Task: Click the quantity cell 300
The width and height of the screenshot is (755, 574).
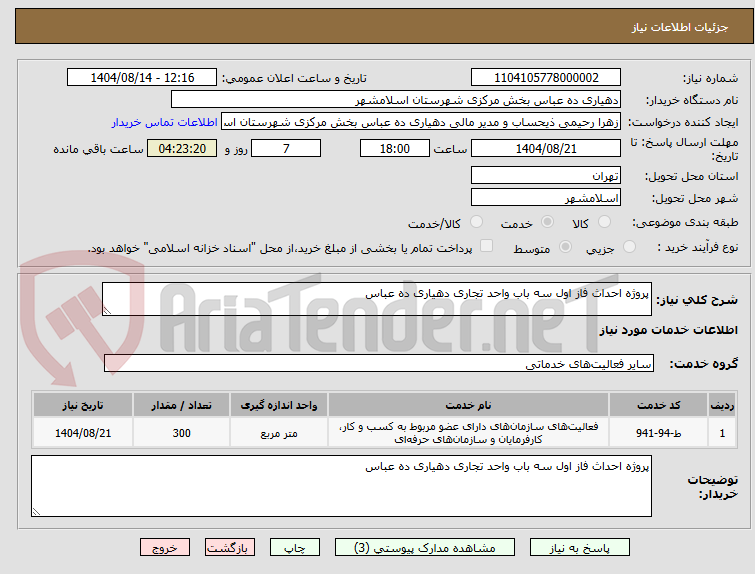Action: [x=182, y=433]
